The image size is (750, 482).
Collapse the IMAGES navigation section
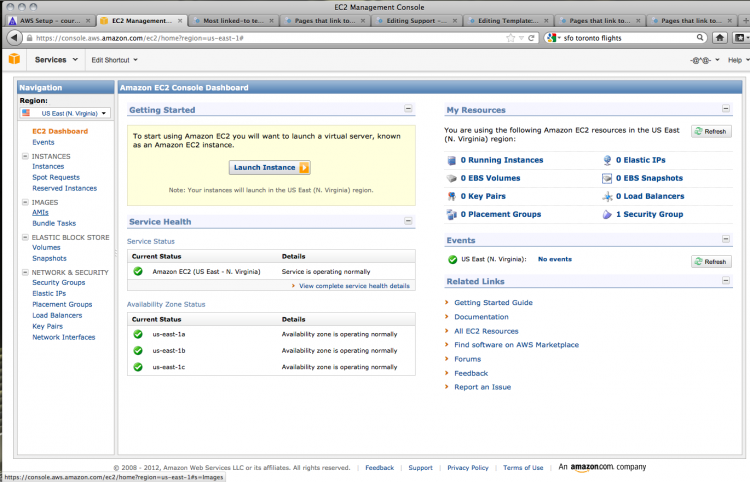pyautogui.click(x=25, y=202)
